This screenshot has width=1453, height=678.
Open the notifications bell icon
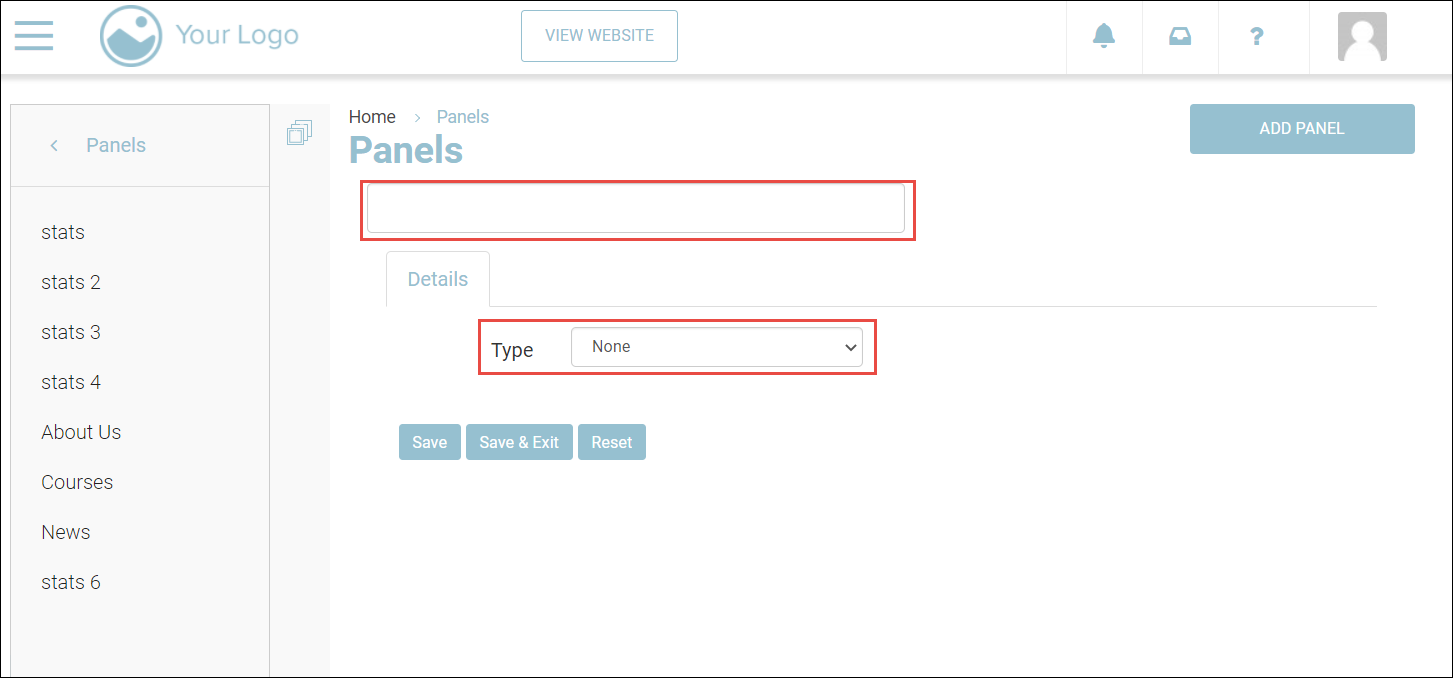(x=1103, y=37)
